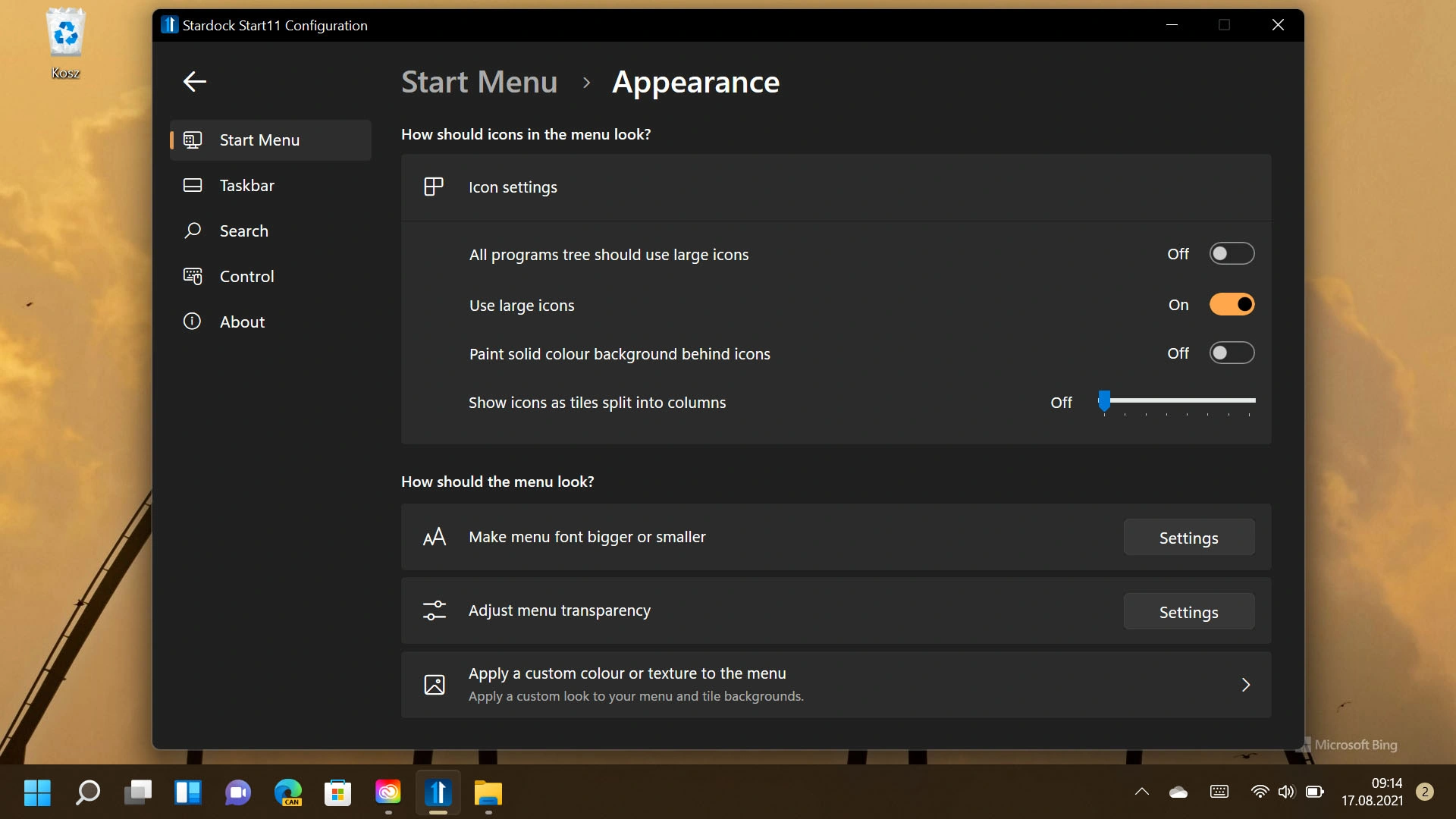Open the Taskbar sidebar section
This screenshot has width=1456, height=819.
tap(271, 186)
